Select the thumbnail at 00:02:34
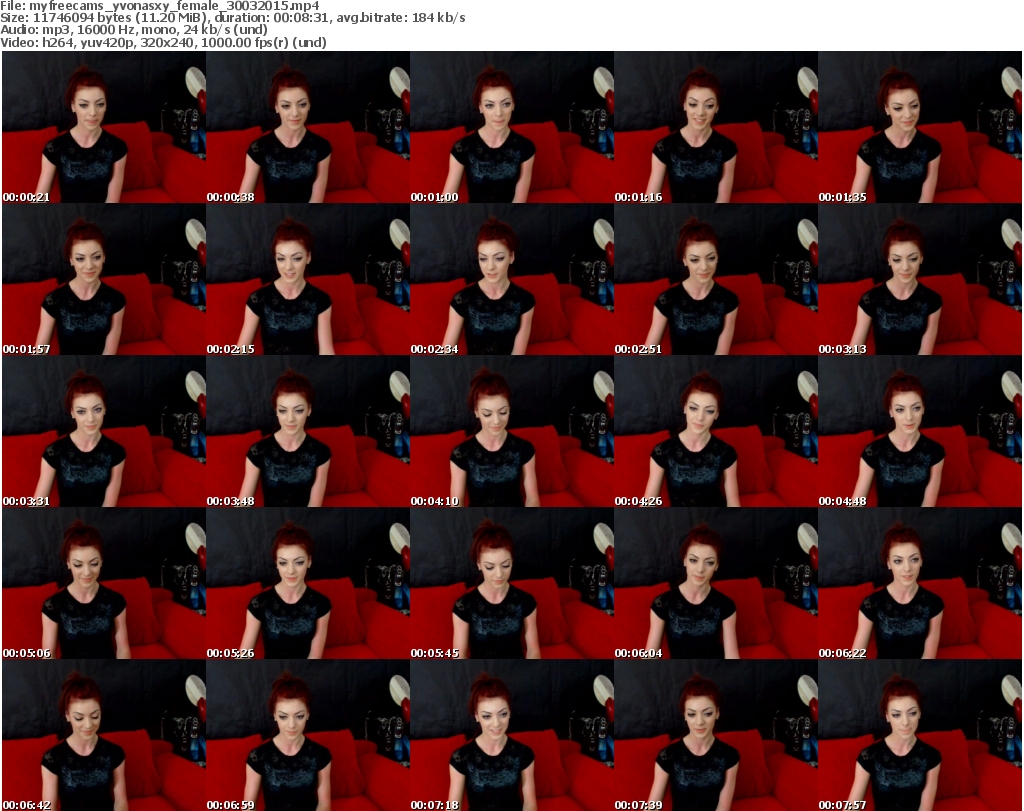 click(x=511, y=279)
